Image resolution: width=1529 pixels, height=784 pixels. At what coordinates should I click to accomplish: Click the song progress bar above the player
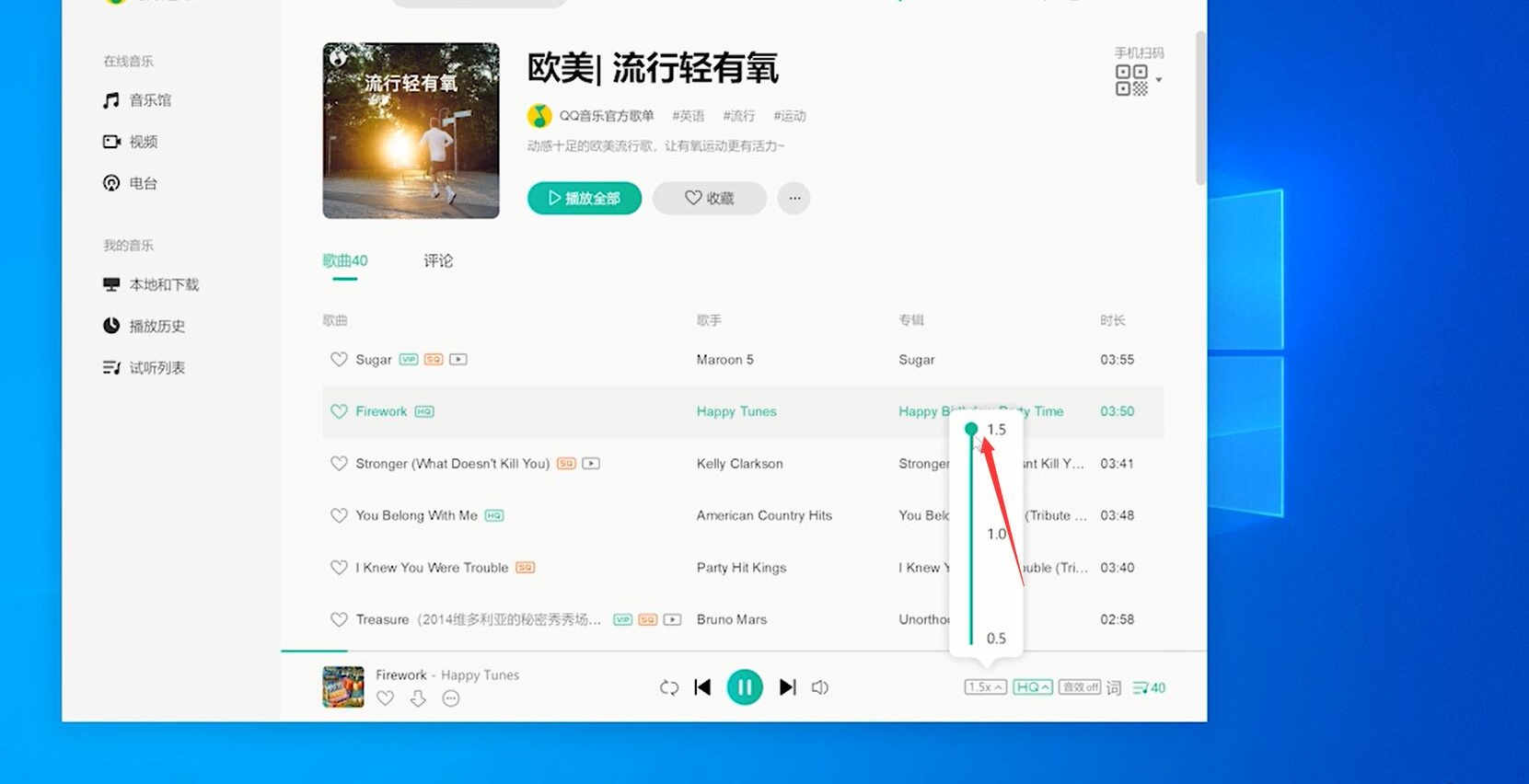click(x=744, y=651)
